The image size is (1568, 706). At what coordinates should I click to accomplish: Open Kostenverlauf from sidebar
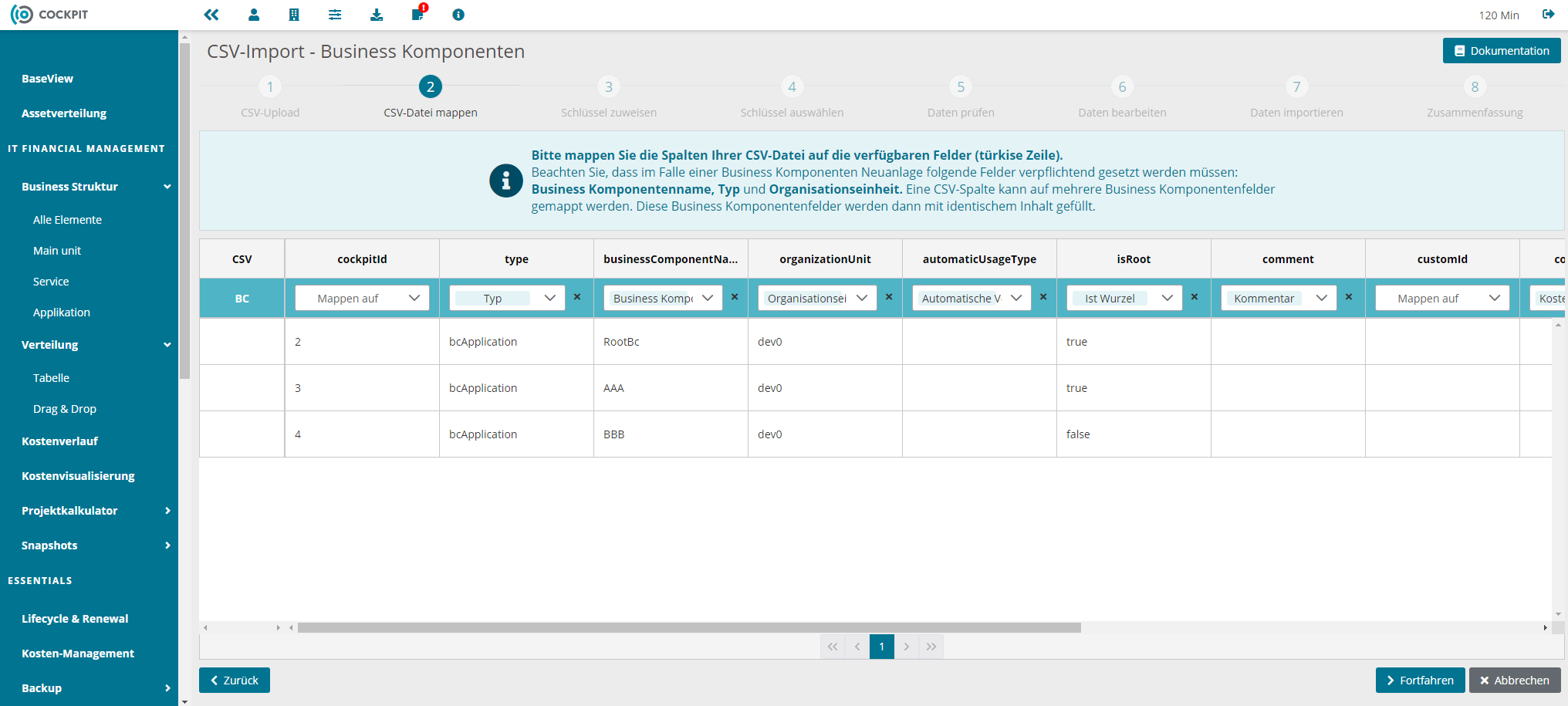59,441
